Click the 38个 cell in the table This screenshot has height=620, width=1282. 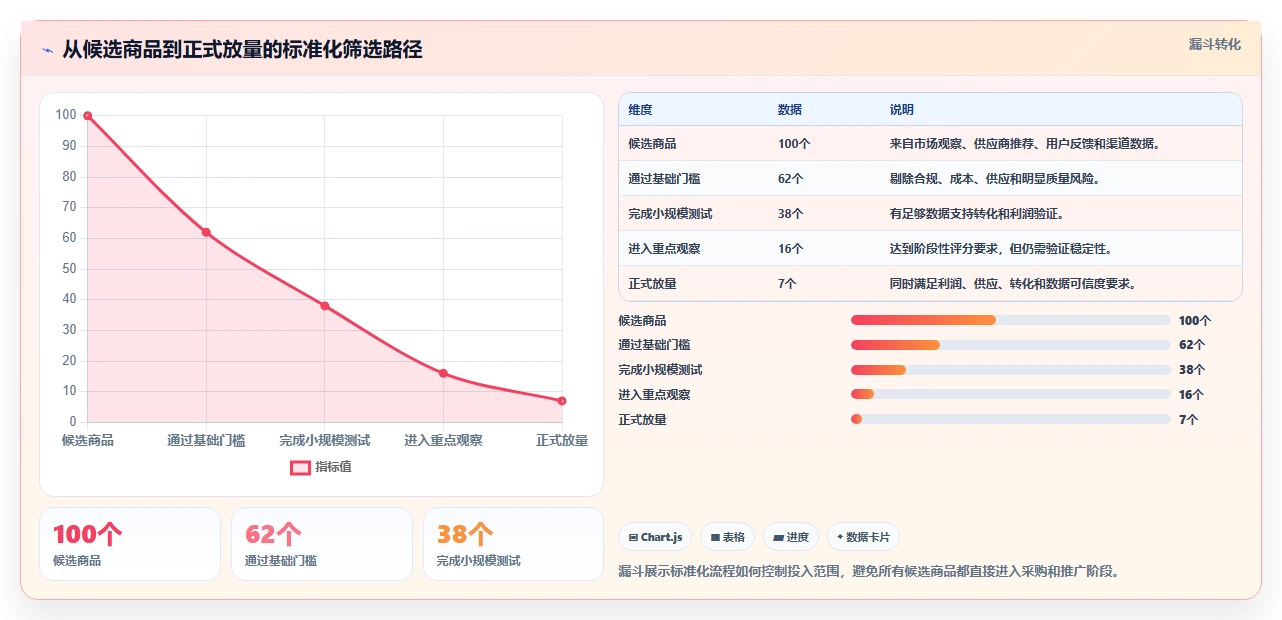coord(791,214)
